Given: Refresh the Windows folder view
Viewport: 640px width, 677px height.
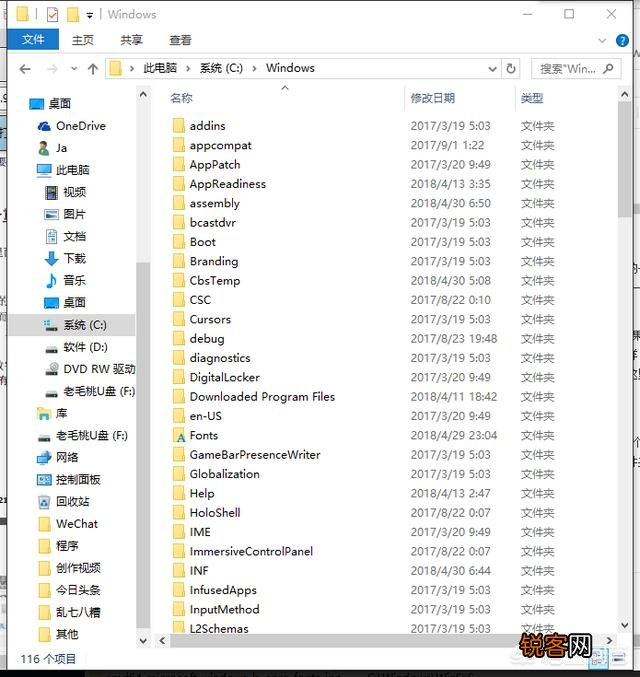Looking at the screenshot, I should coord(511,69).
